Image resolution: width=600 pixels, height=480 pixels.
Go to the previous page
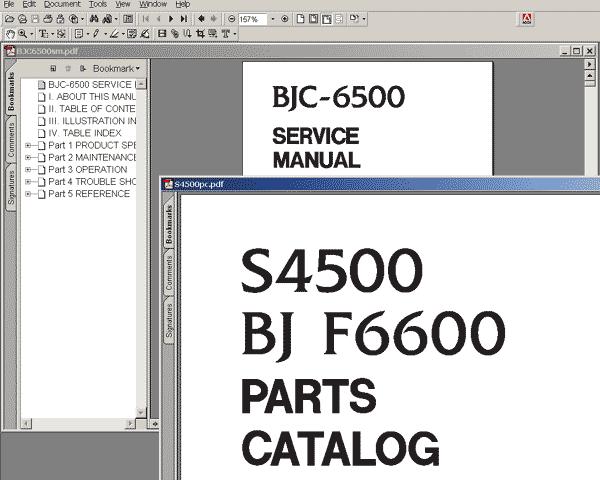tap(158, 19)
